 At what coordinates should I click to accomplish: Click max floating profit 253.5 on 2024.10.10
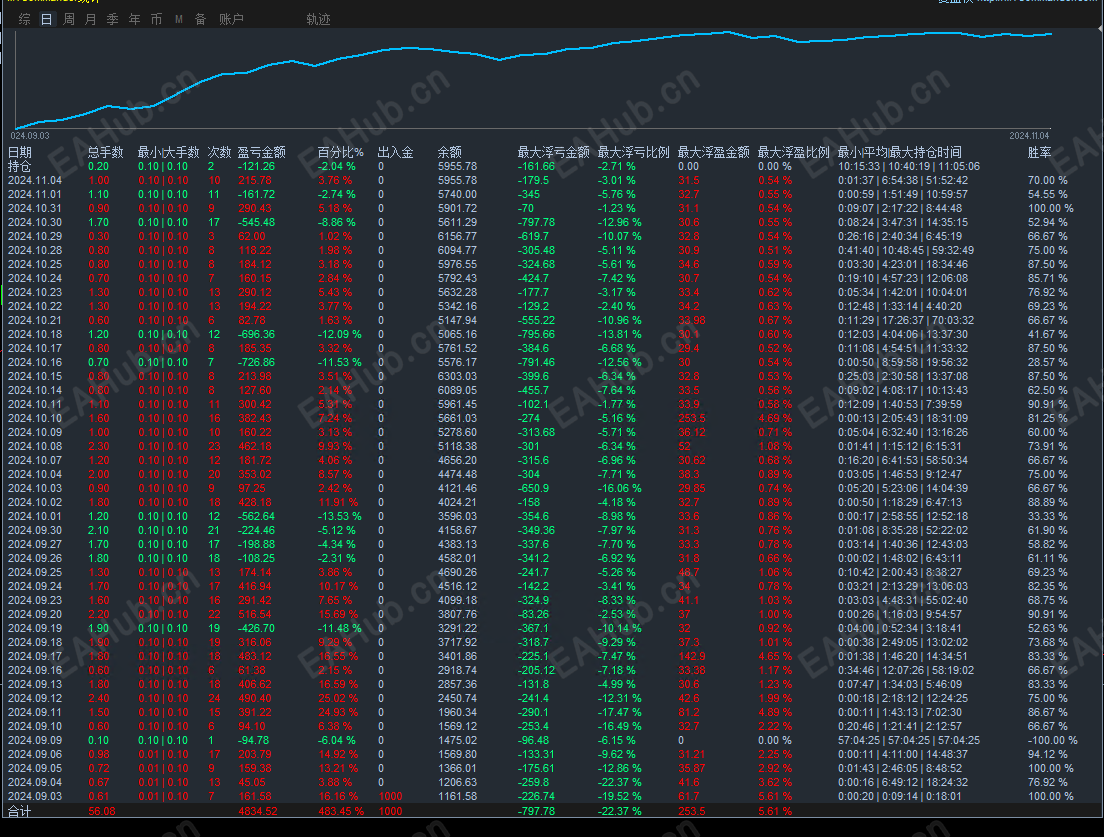tap(692, 418)
